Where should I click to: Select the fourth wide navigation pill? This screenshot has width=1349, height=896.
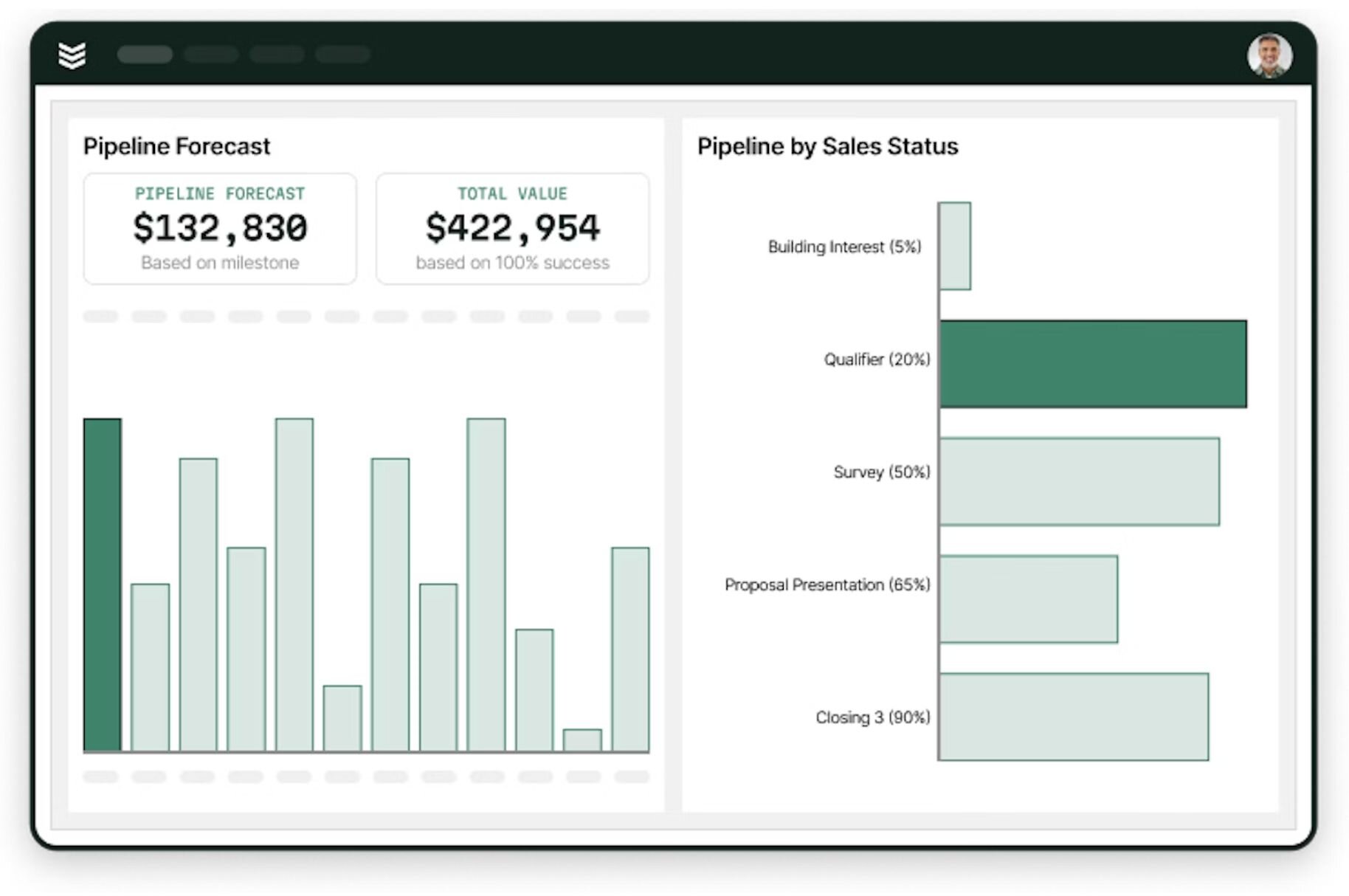(342, 55)
